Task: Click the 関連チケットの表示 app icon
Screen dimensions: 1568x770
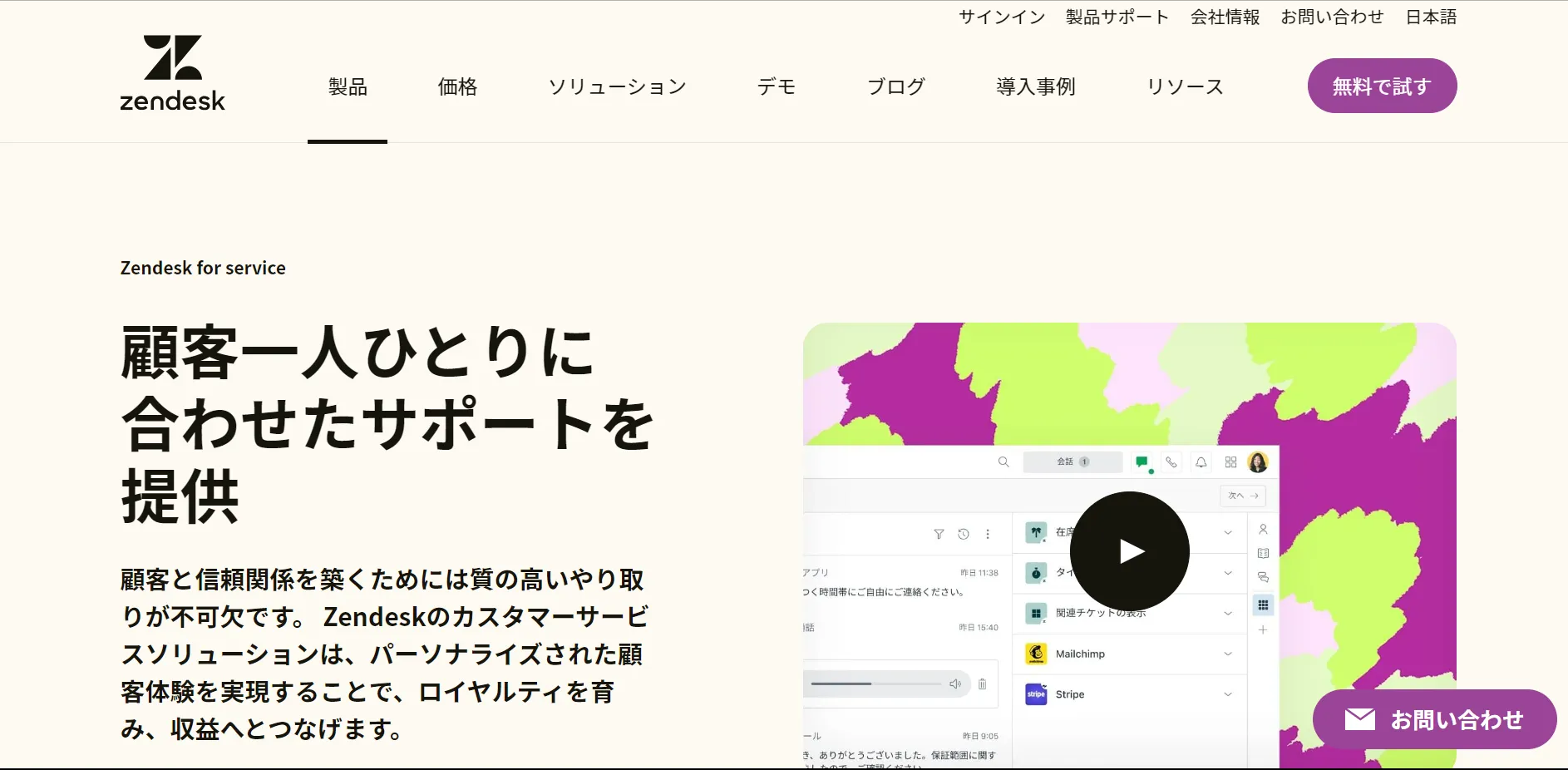Action: [x=1036, y=614]
